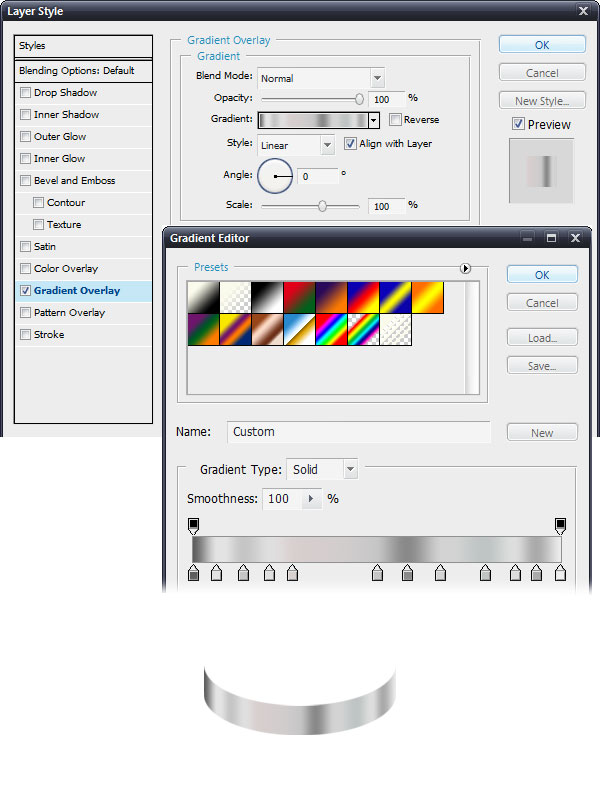This screenshot has width=600, height=800.
Task: Adjust the Scale slider handle
Action: pos(322,206)
